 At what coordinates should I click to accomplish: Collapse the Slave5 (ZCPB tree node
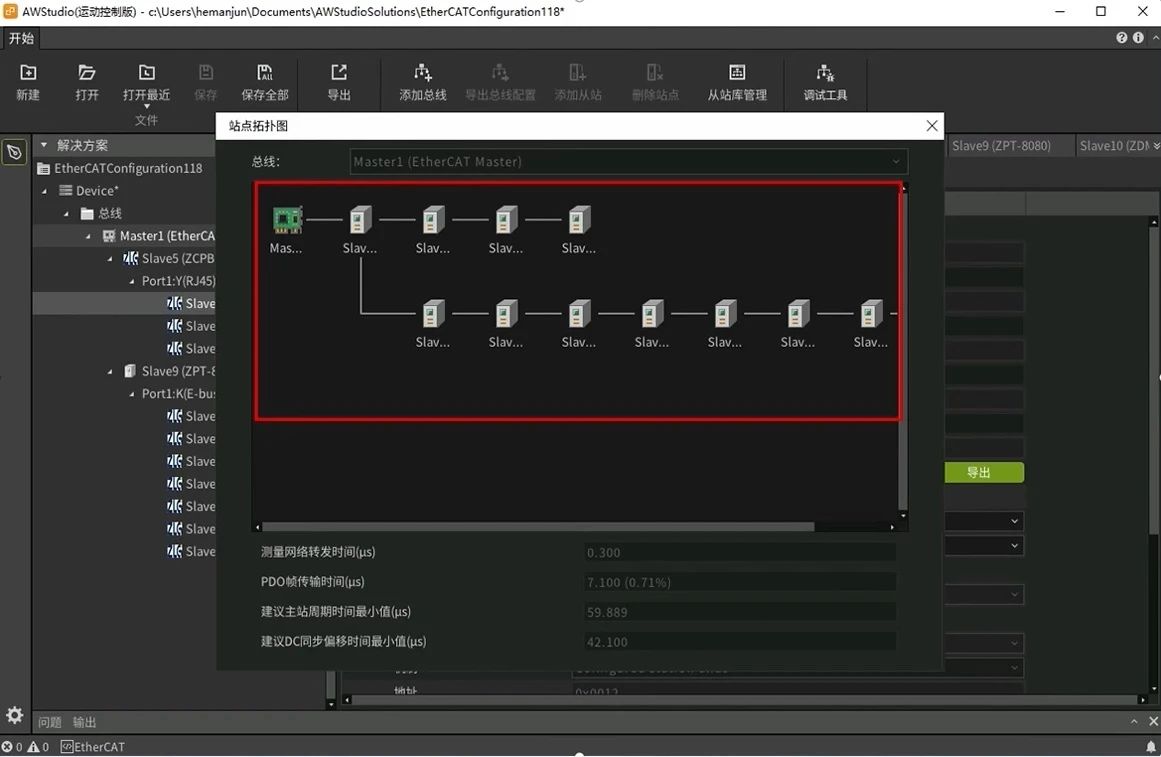click(x=110, y=259)
